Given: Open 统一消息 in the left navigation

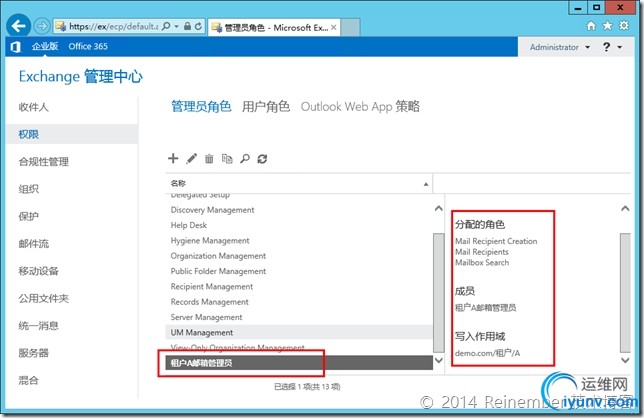Looking at the screenshot, I should pyautogui.click(x=38, y=326).
